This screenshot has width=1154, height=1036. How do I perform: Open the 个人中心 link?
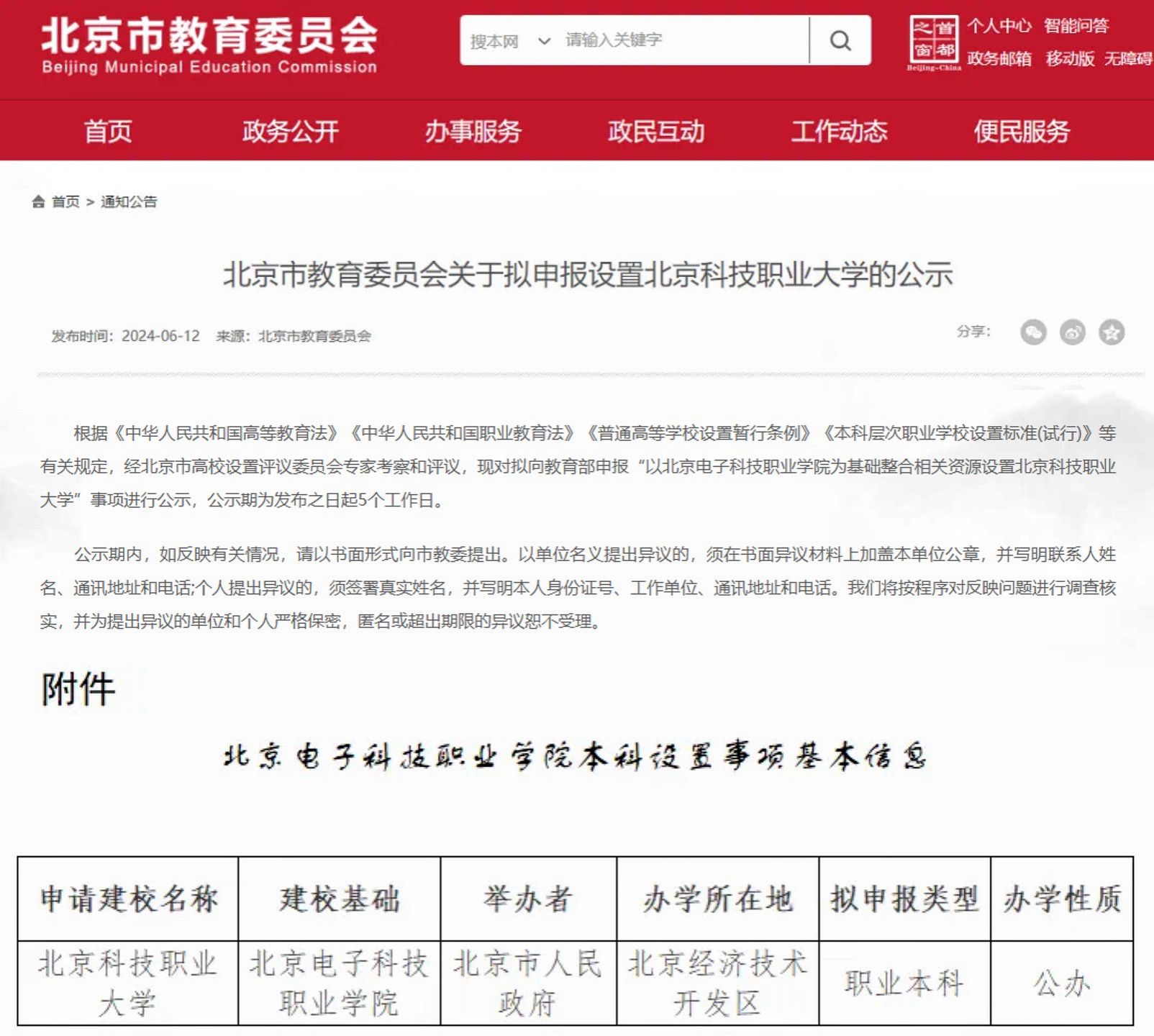999,27
